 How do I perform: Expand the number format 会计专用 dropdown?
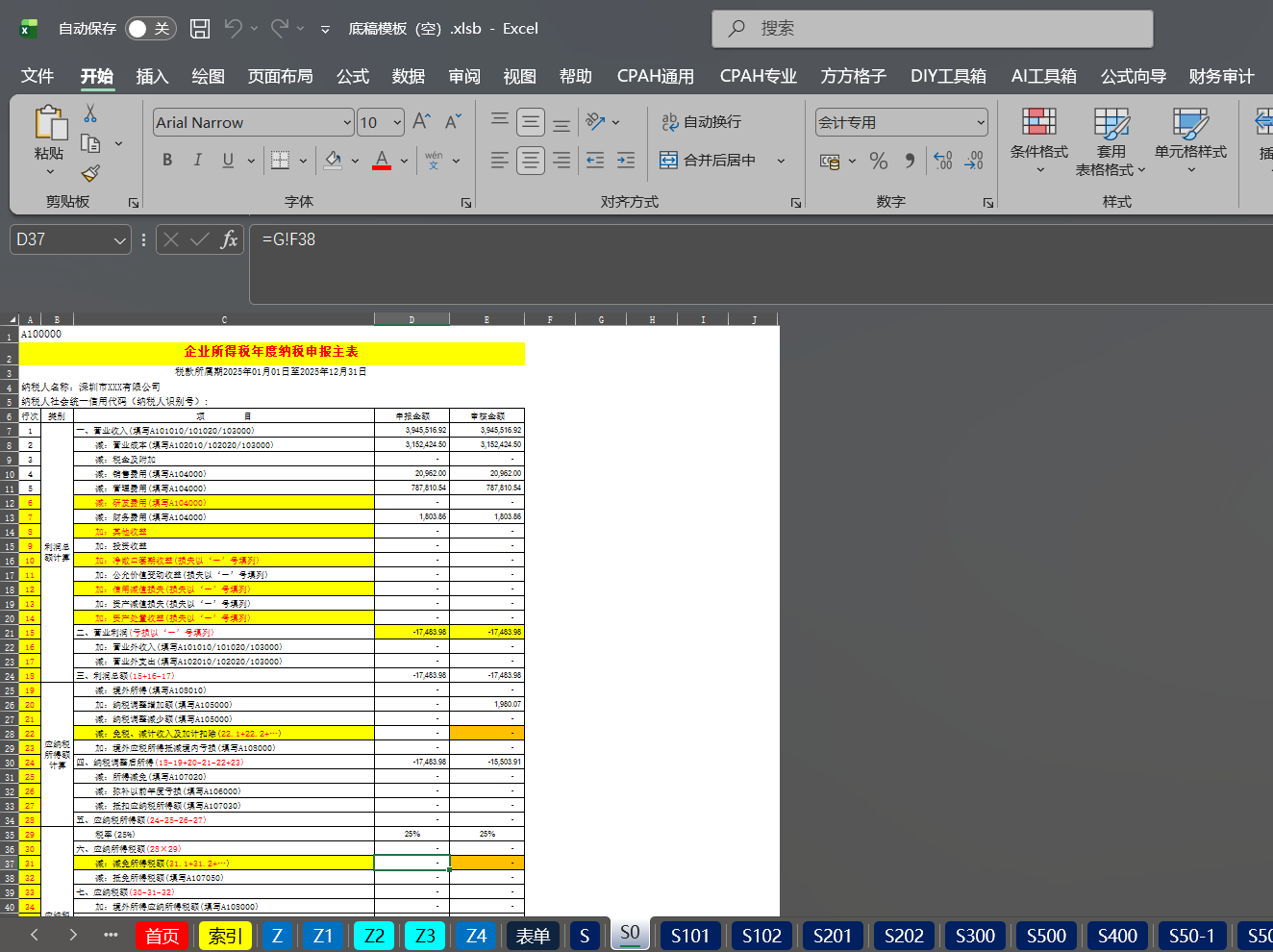point(981,122)
